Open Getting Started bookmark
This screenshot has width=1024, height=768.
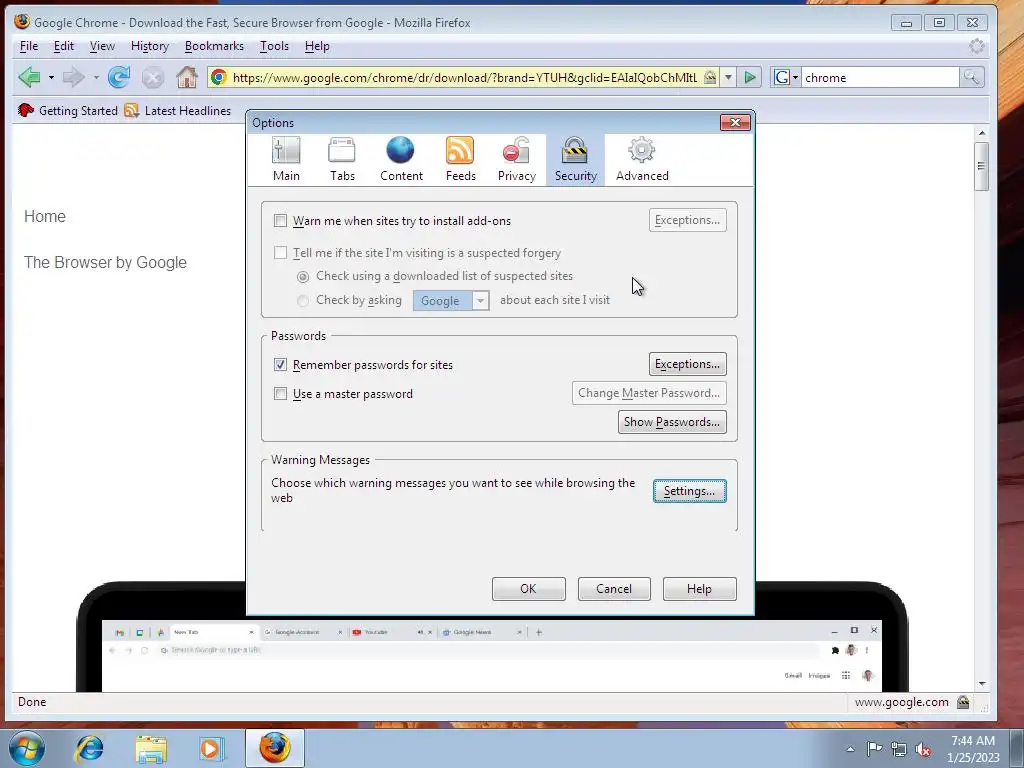coord(68,110)
